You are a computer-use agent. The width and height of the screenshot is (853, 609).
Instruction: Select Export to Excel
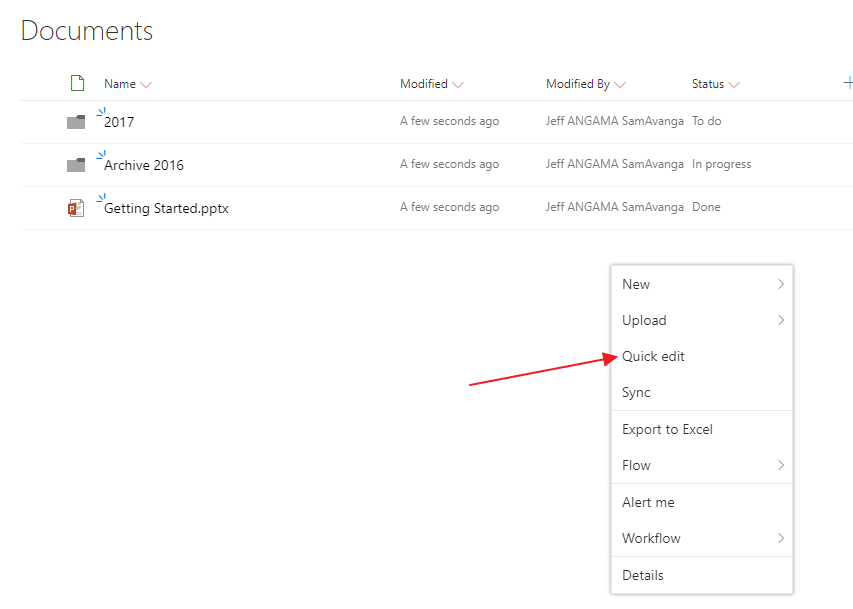702,429
